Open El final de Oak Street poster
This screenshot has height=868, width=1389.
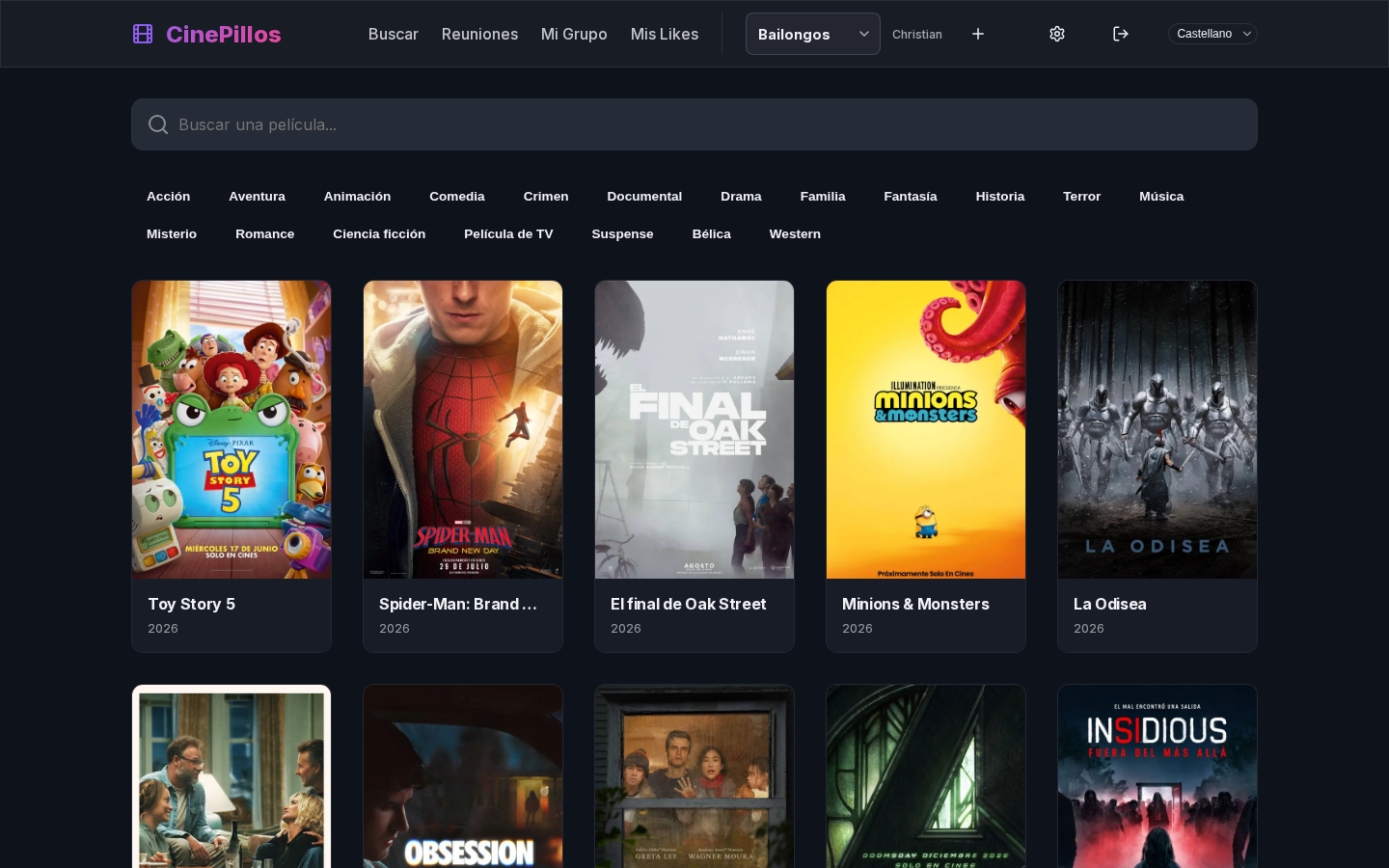pos(694,430)
